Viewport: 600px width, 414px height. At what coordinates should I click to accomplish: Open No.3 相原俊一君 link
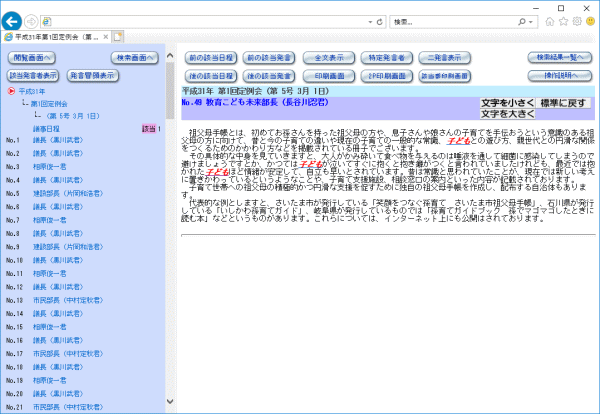pyautogui.click(x=49, y=167)
